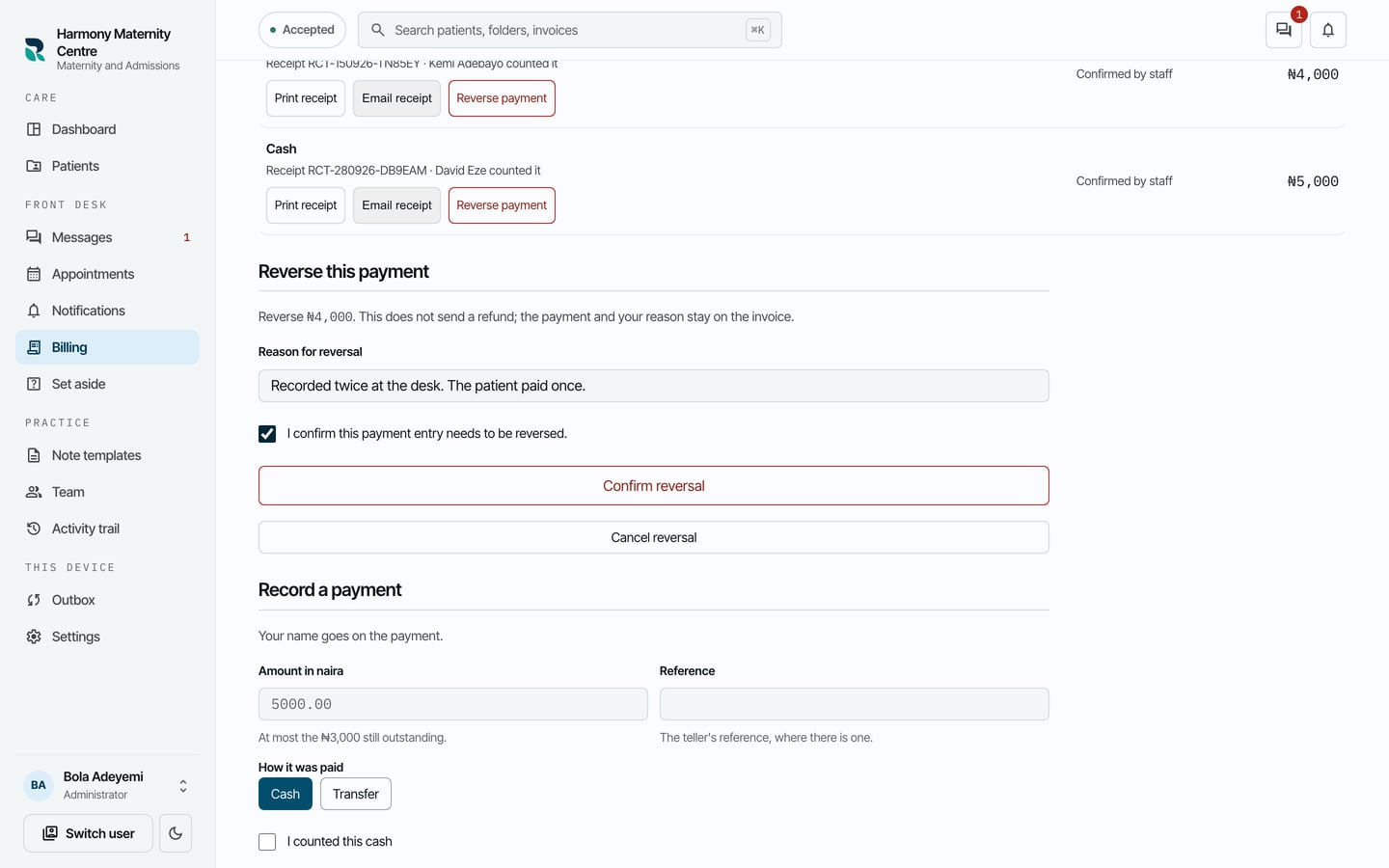Viewport: 1389px width, 868px height.
Task: Click the Set aside question icon
Action: coord(34,384)
